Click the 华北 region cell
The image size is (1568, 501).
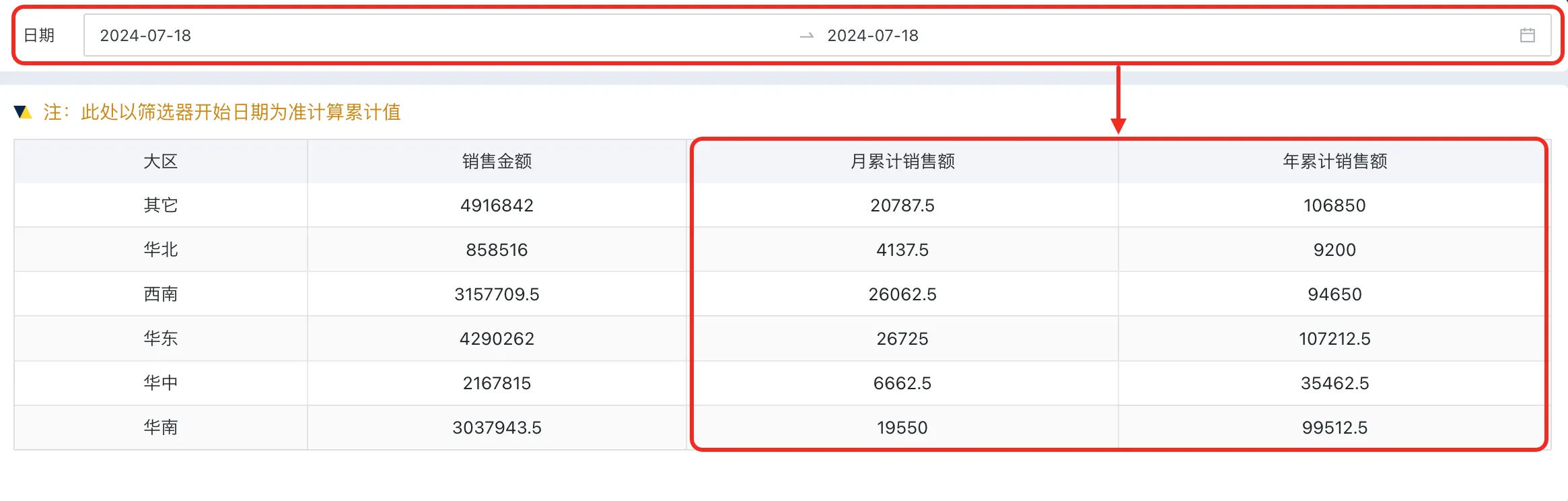pos(161,250)
